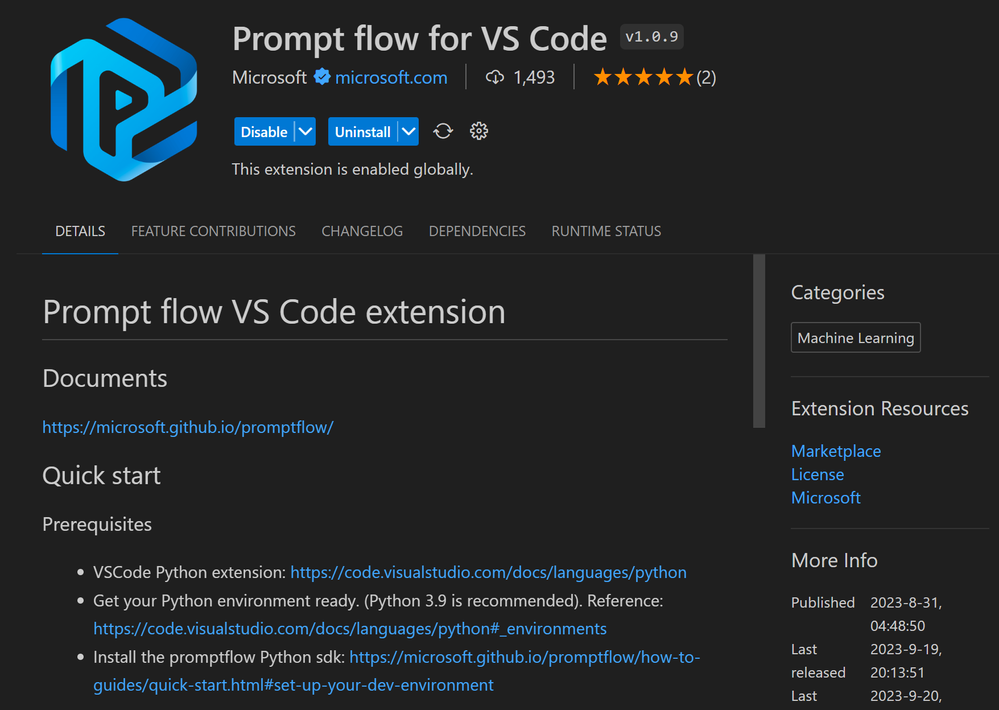Click the Uninstall button

click(362, 131)
